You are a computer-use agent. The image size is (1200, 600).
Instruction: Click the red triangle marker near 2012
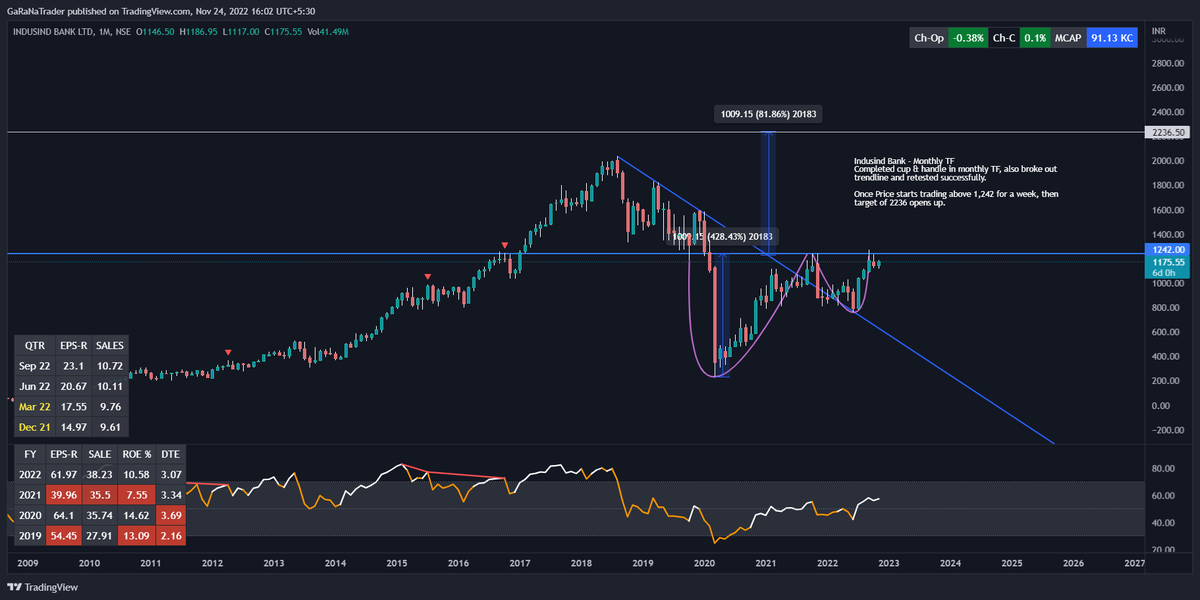point(229,352)
